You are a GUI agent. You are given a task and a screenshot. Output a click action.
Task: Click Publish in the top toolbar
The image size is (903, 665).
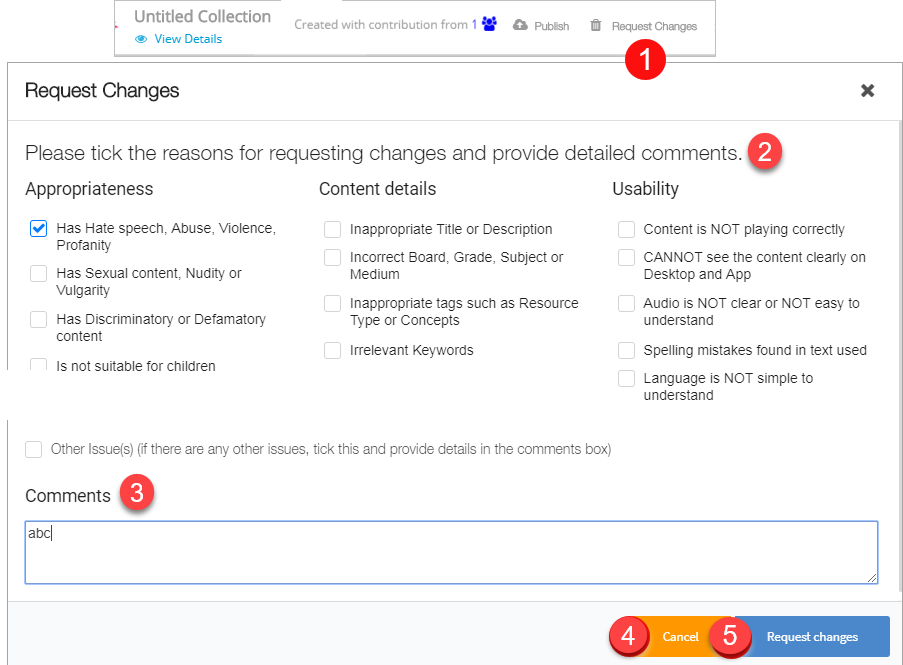pos(551,26)
